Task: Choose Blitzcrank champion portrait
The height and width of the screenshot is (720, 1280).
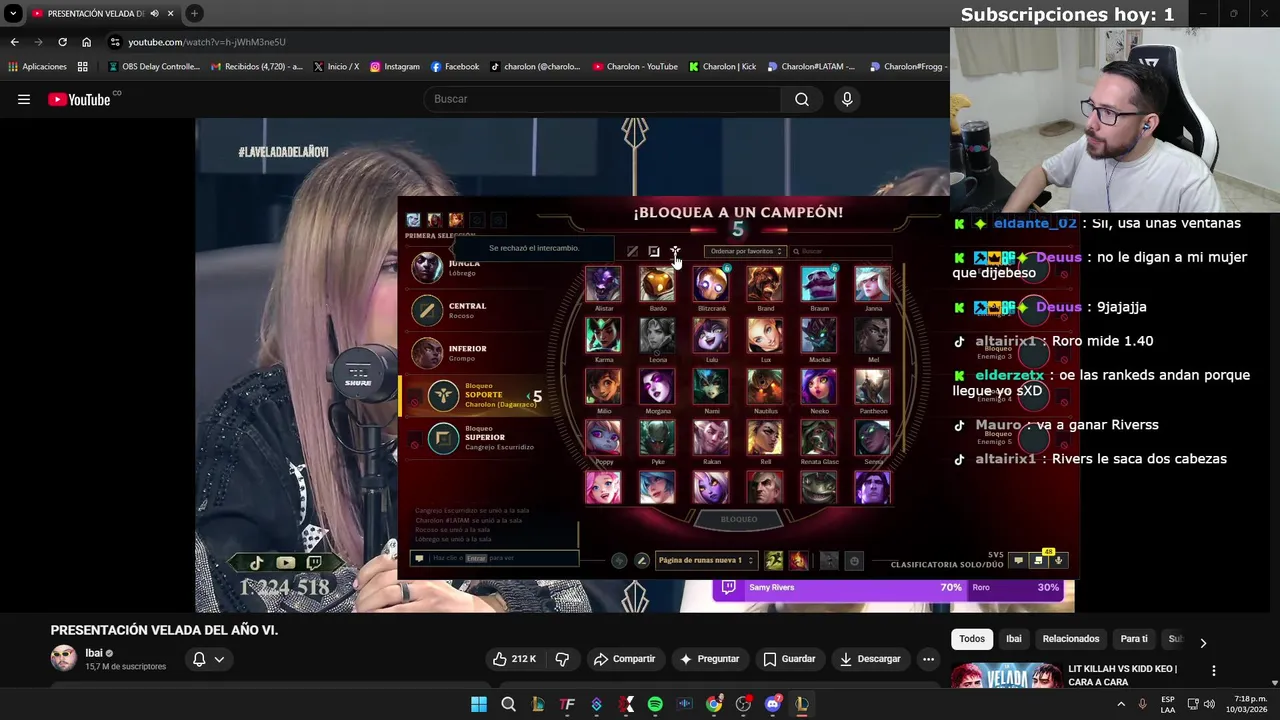Action: [x=711, y=285]
